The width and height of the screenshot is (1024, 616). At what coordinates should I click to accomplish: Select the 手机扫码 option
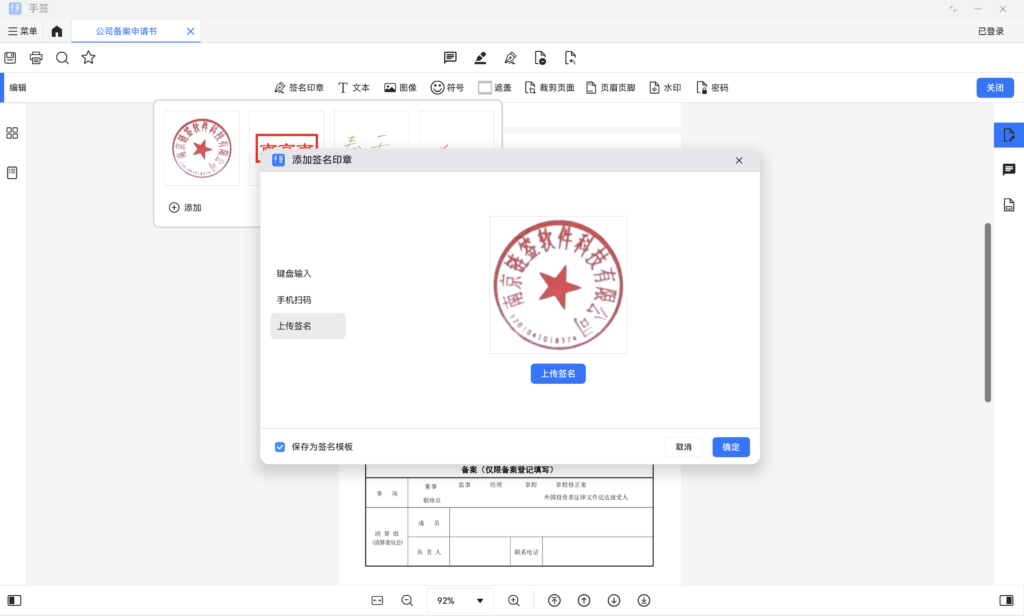tap(294, 300)
